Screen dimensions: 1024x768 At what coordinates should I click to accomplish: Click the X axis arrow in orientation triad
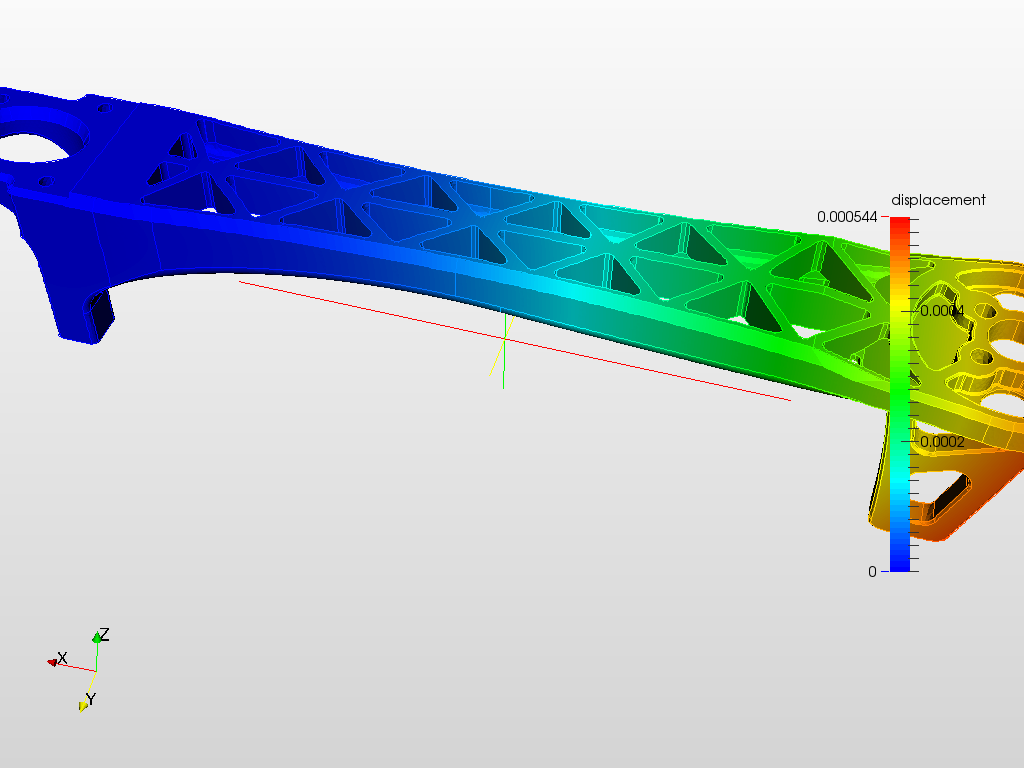[52, 662]
